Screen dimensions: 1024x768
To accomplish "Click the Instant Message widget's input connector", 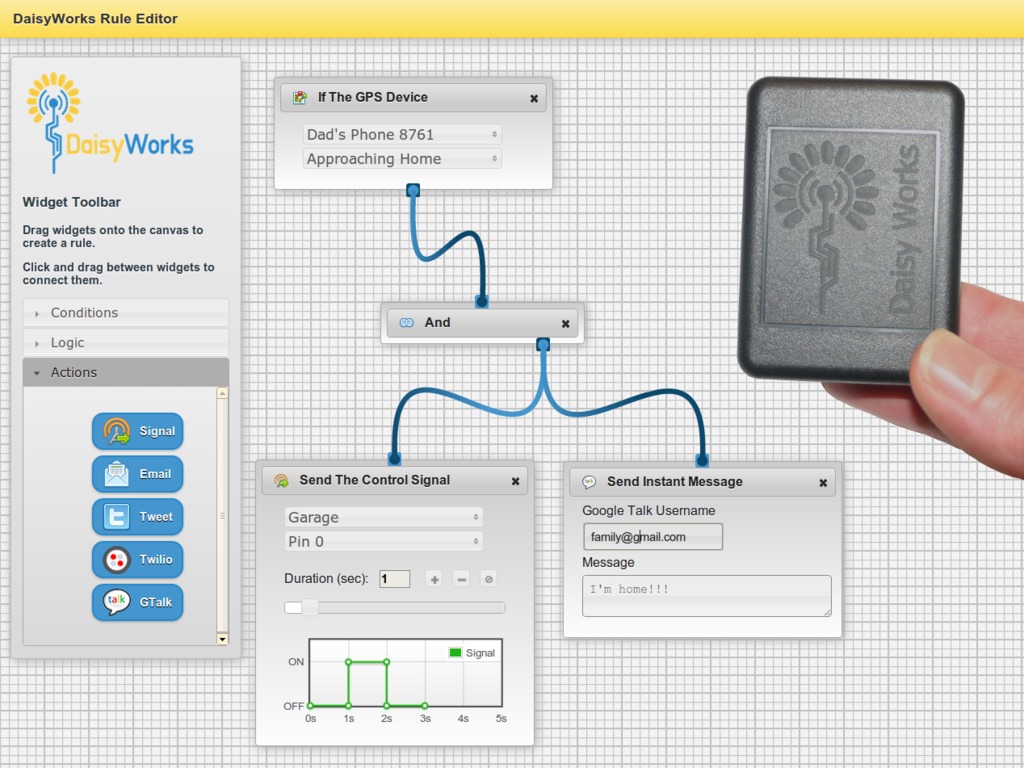I will click(x=702, y=460).
